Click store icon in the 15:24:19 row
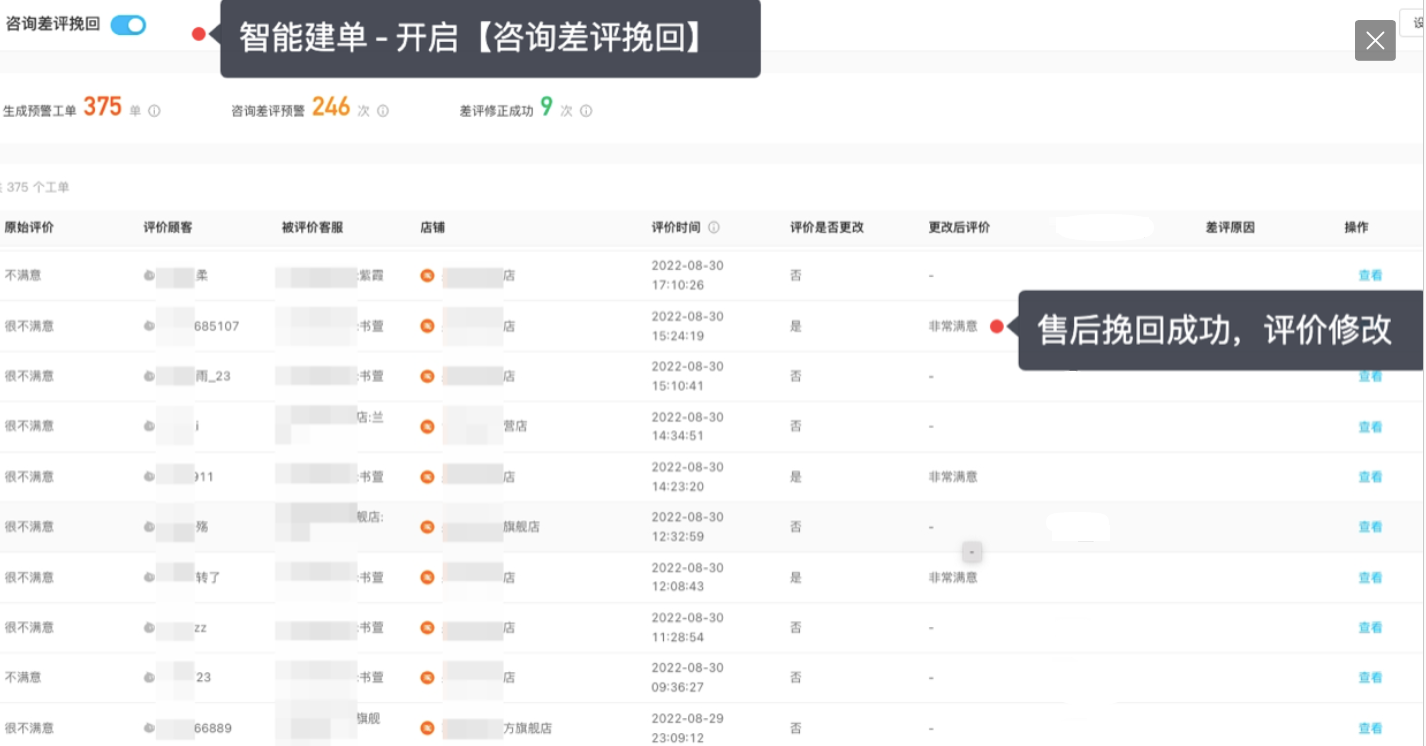Image resolution: width=1426 pixels, height=746 pixels. 427,326
